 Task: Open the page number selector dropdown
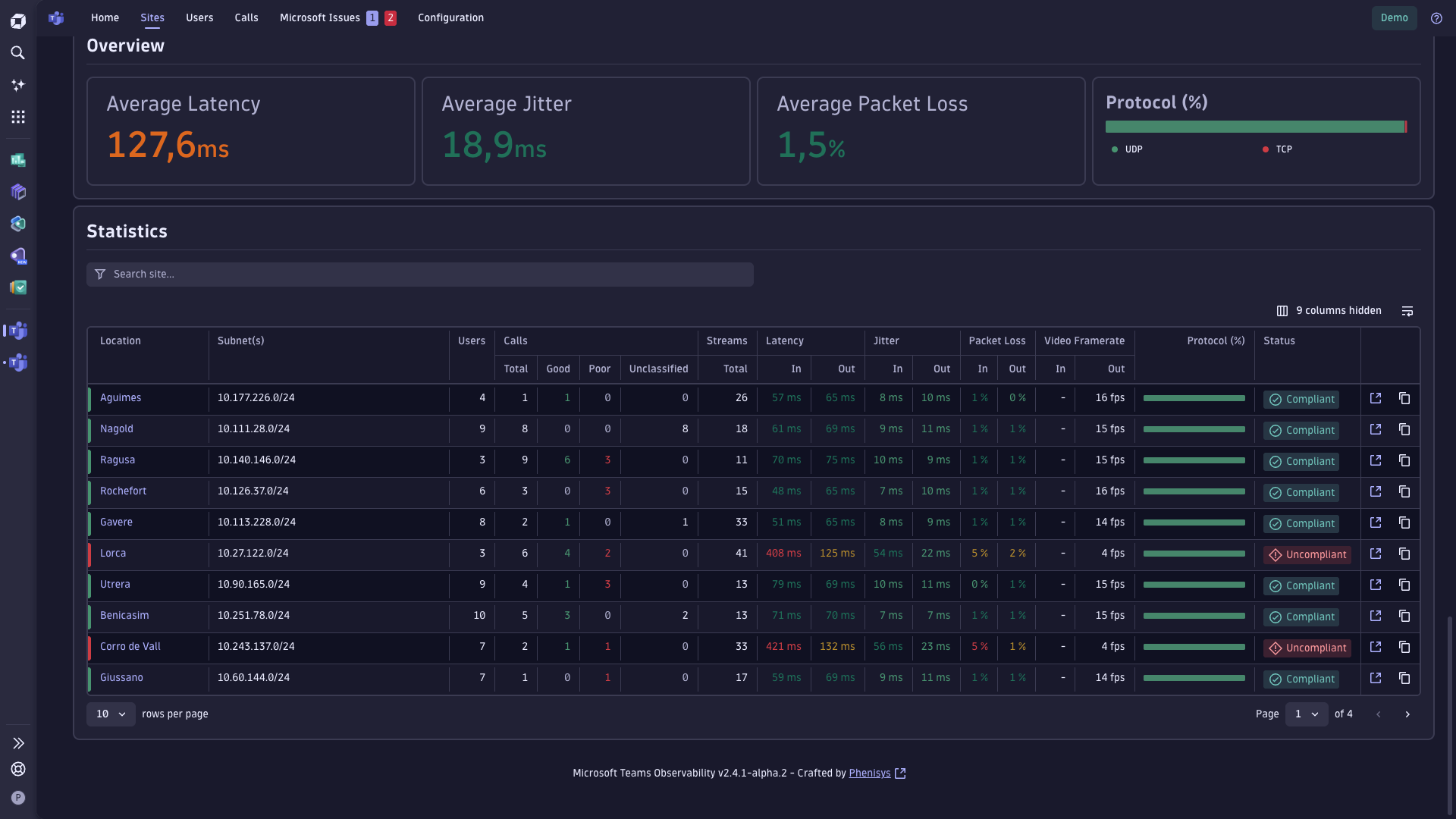[1307, 714]
